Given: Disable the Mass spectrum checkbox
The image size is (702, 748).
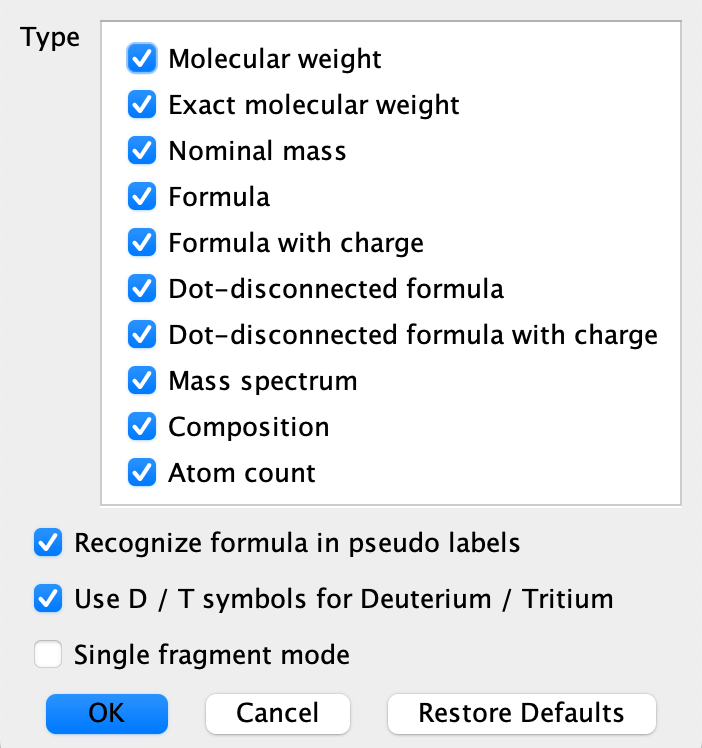Looking at the screenshot, I should click(x=143, y=381).
